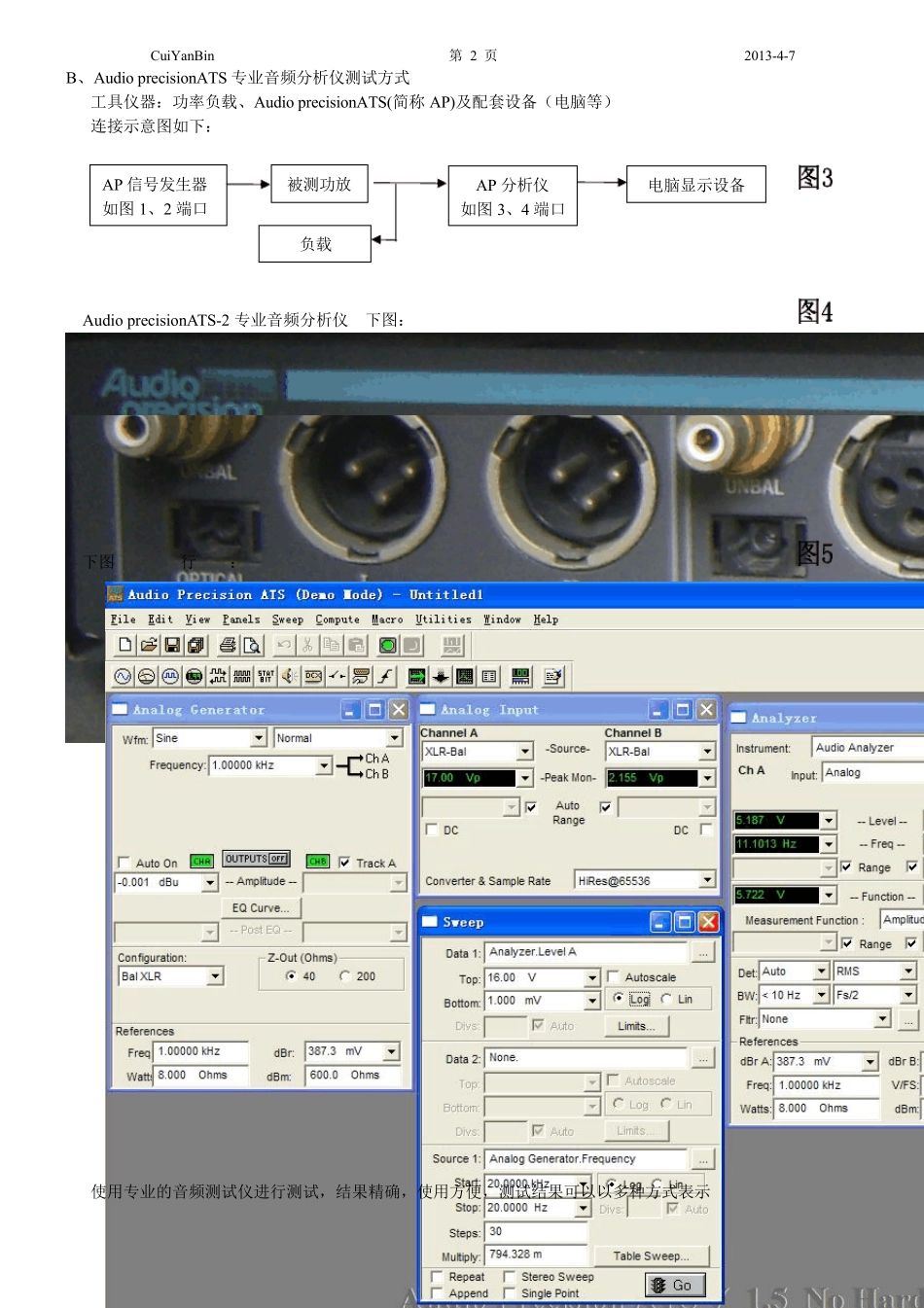Expand the Wfm Sine waveform dropdown

click(259, 739)
